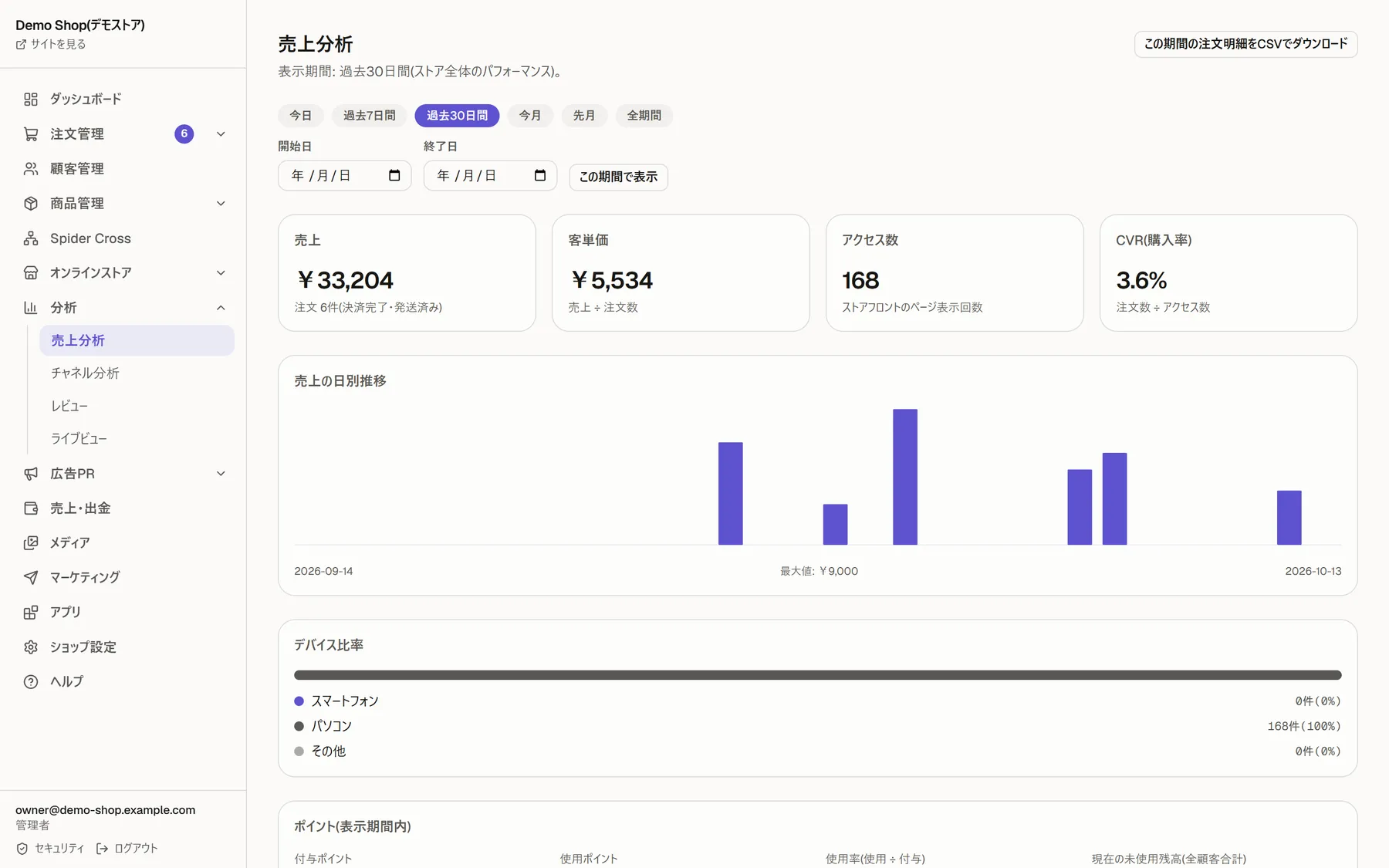The width and height of the screenshot is (1389, 868).
Task: Select the 全期間 period filter
Action: tap(644, 116)
